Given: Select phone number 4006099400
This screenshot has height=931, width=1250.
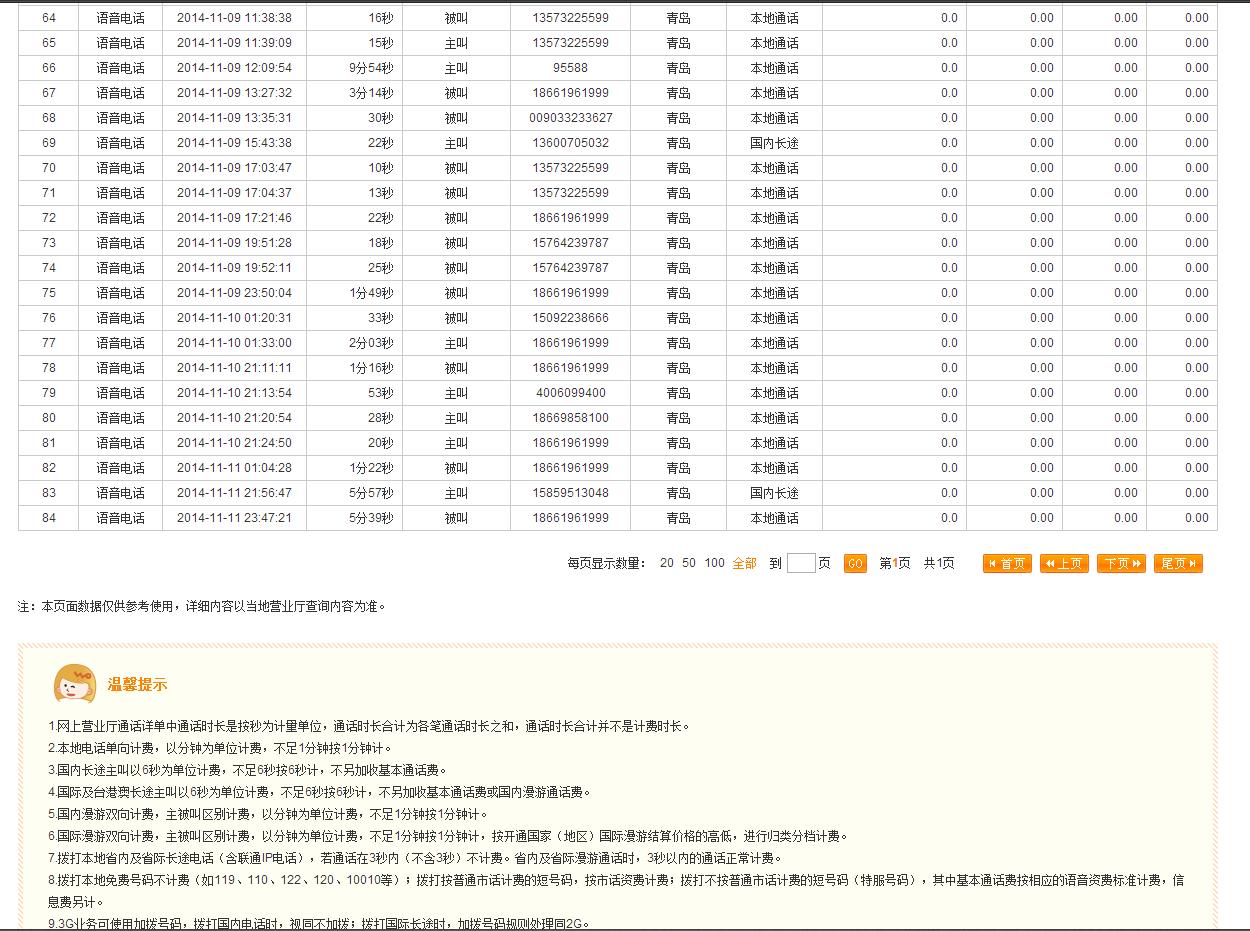Looking at the screenshot, I should click(x=570, y=393).
